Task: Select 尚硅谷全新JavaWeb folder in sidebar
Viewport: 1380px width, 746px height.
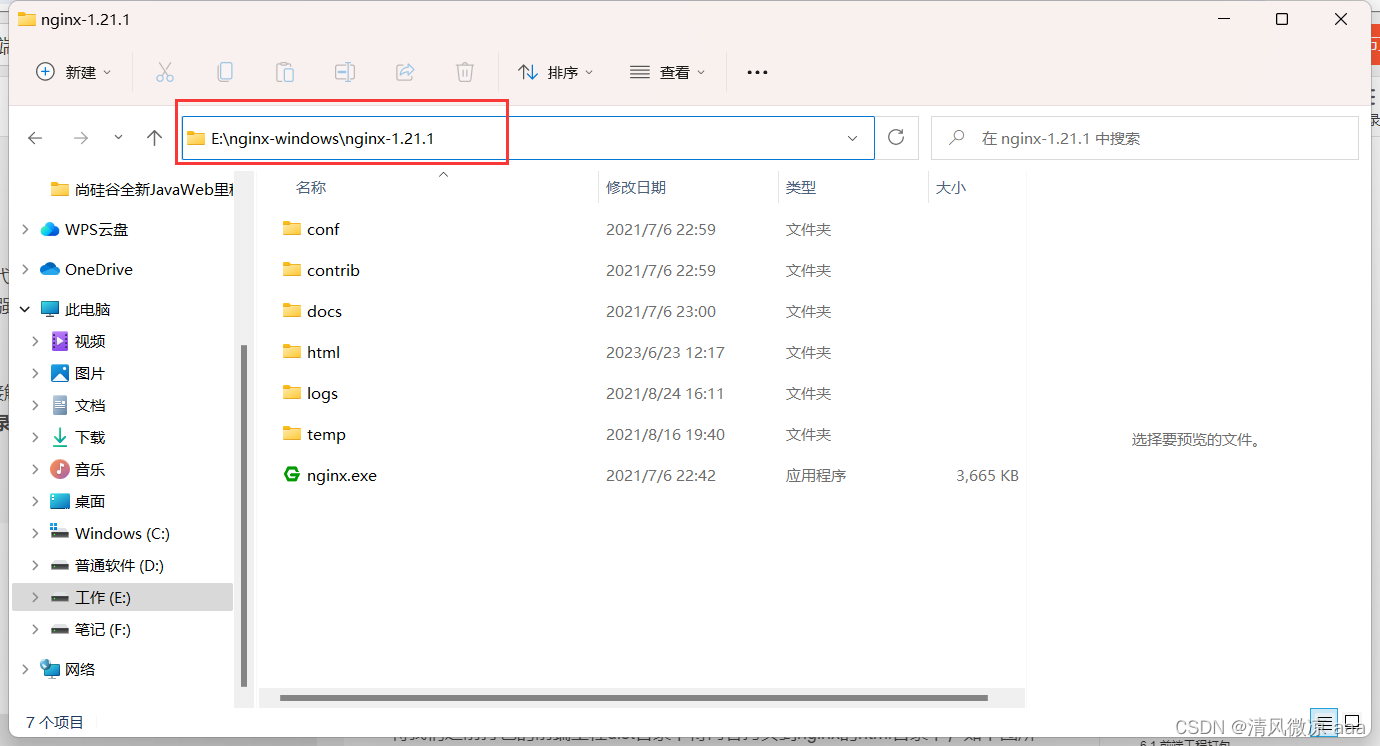Action: tap(153, 189)
